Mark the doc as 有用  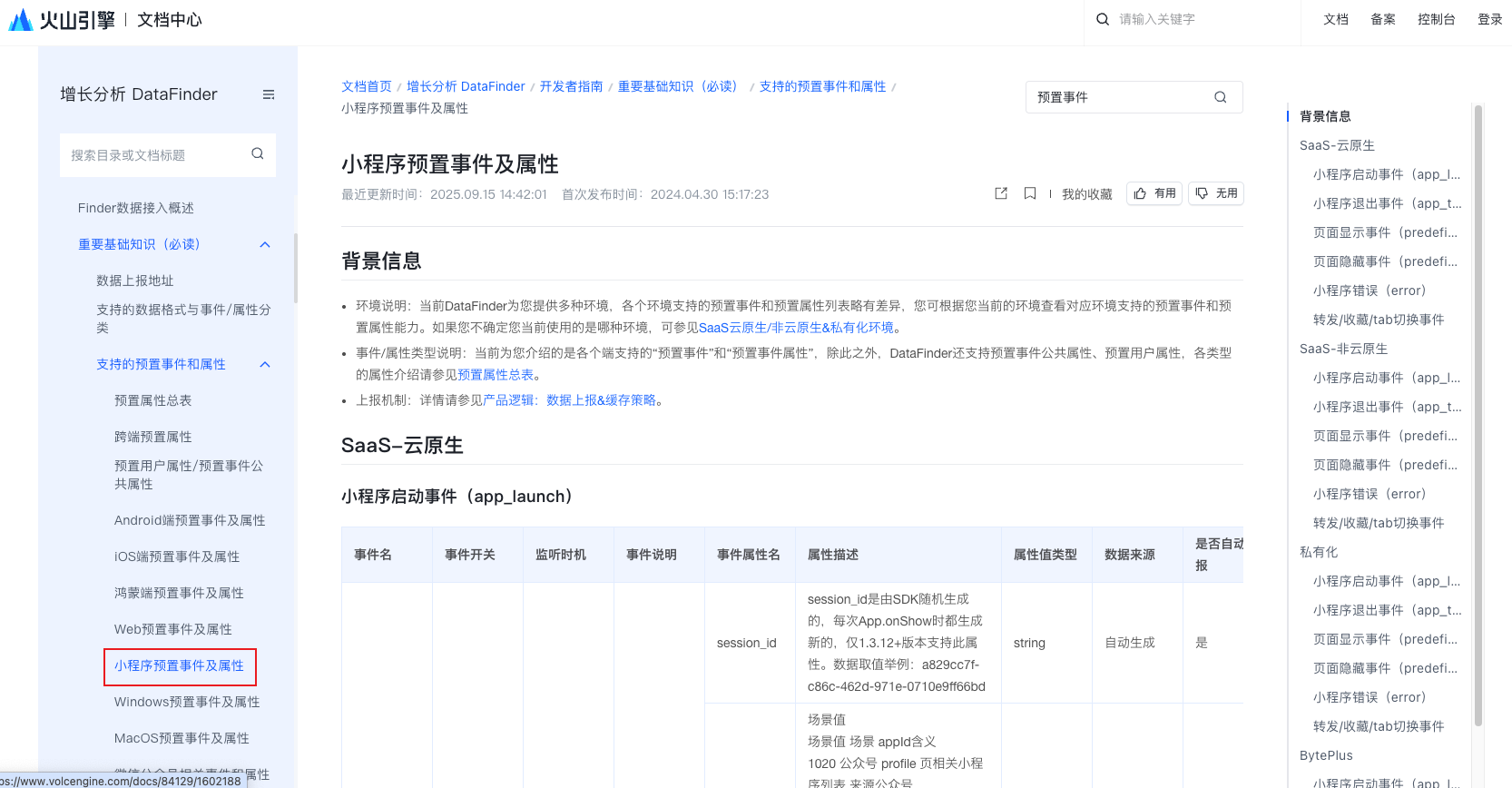1154,193
